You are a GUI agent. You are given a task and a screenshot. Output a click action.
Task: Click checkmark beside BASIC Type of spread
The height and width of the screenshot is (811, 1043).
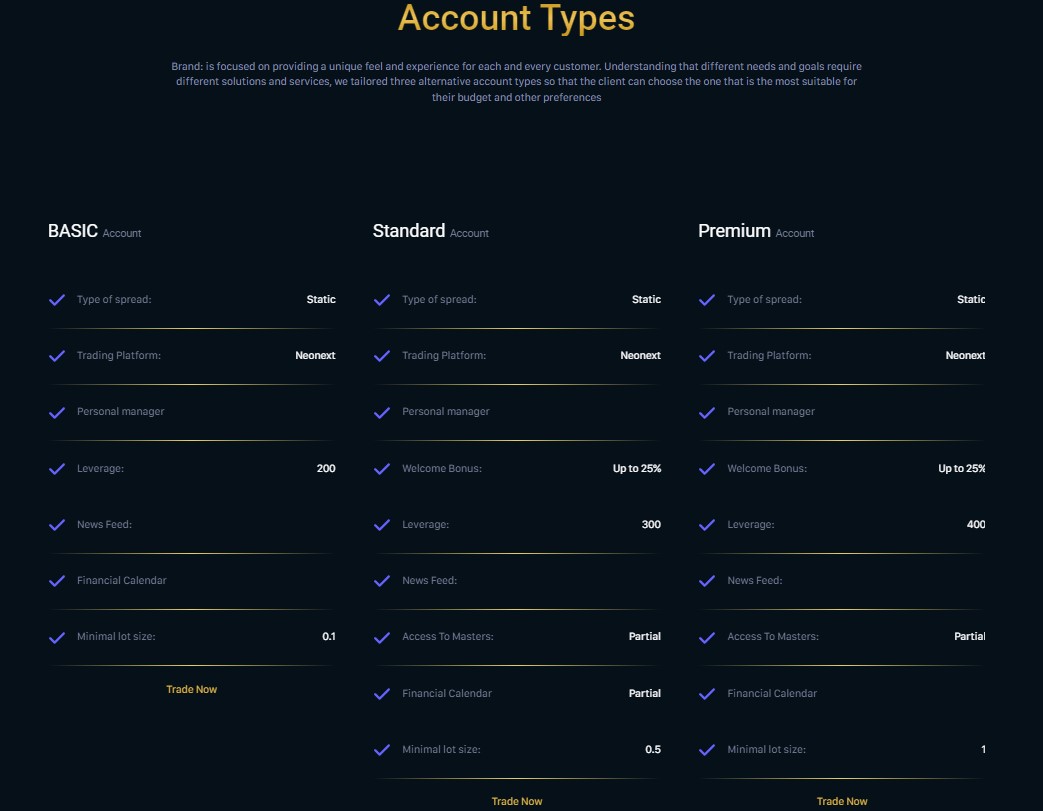click(57, 300)
